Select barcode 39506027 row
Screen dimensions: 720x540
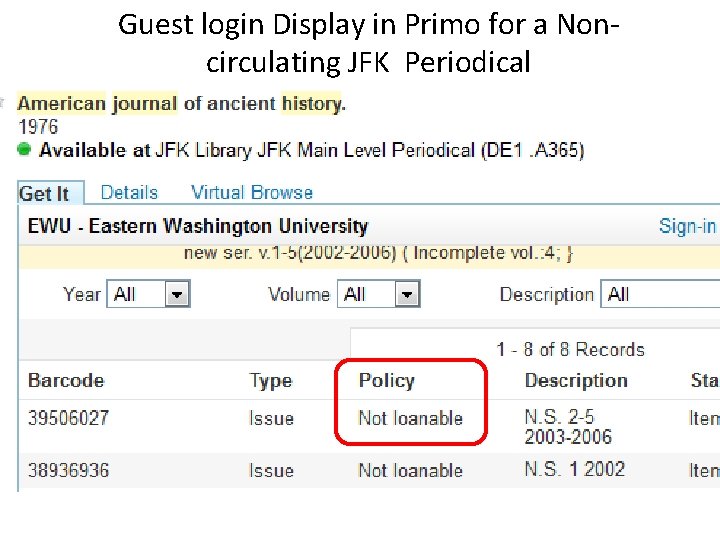(x=369, y=427)
